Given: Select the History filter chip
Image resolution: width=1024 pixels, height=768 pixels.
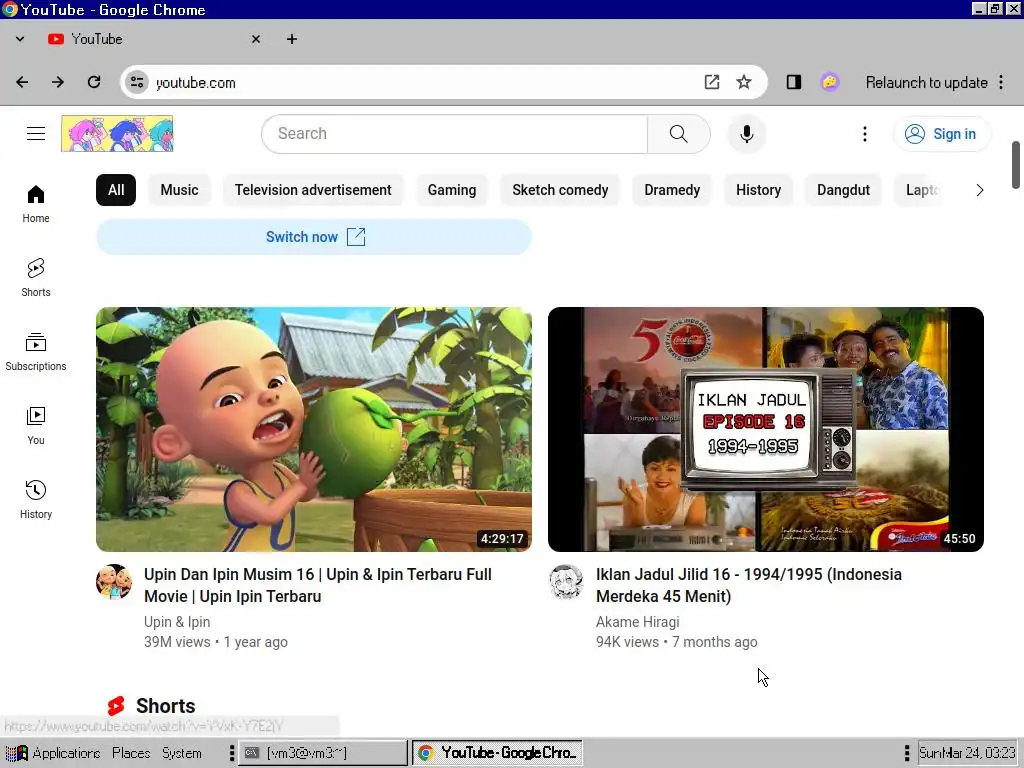Looking at the screenshot, I should coord(758,190).
